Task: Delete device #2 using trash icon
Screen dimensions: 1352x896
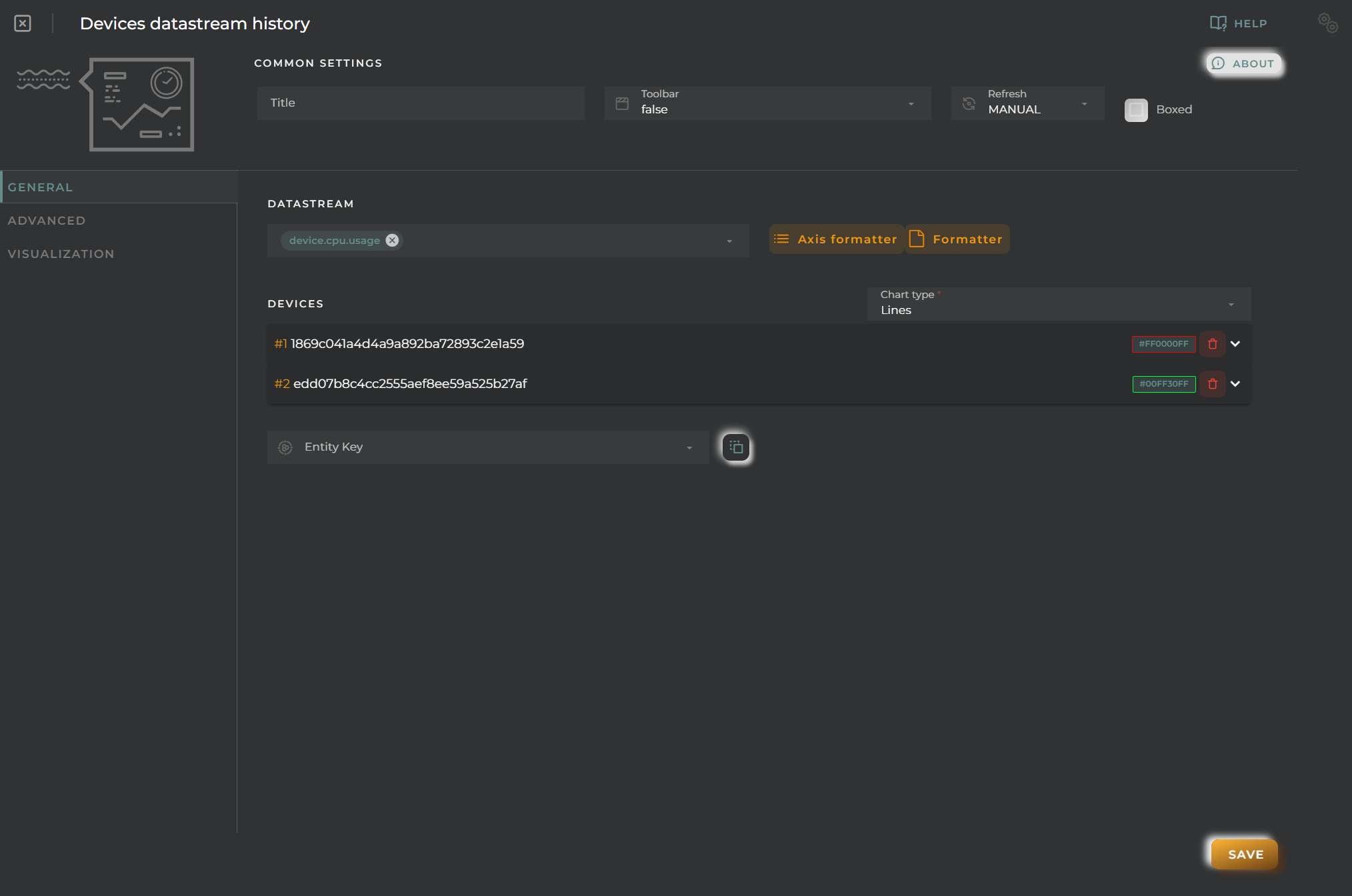Action: 1213,384
